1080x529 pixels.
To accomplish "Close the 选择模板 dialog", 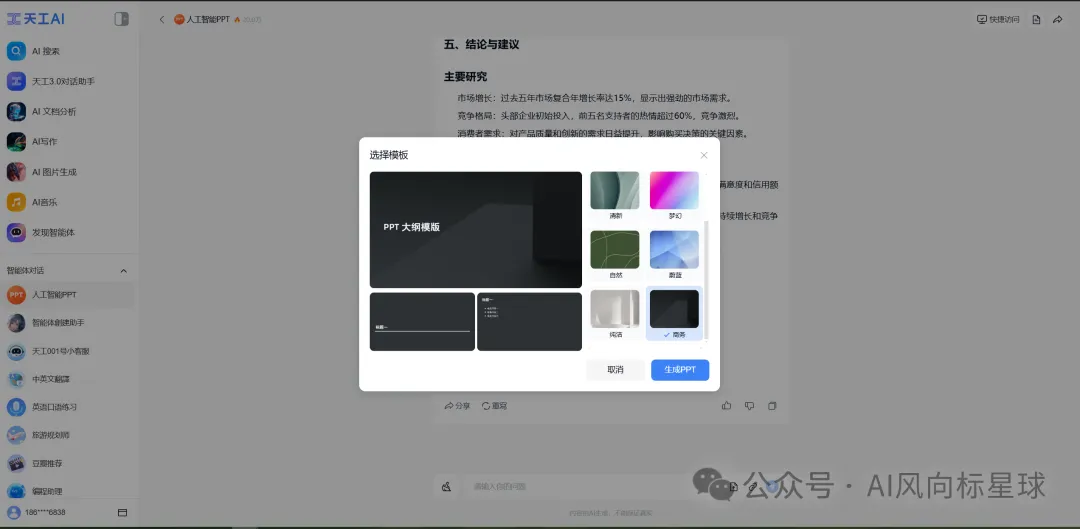I will point(703,155).
